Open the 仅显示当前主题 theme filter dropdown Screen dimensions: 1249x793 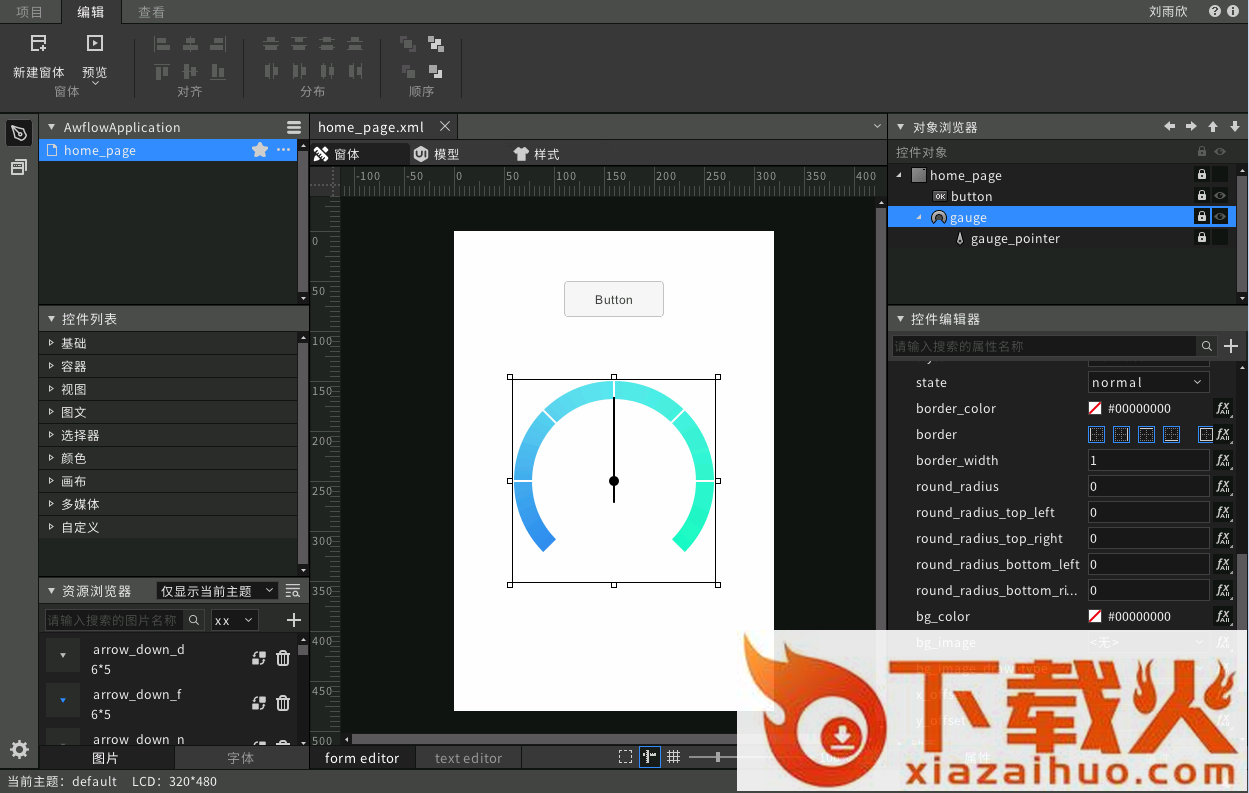217,591
